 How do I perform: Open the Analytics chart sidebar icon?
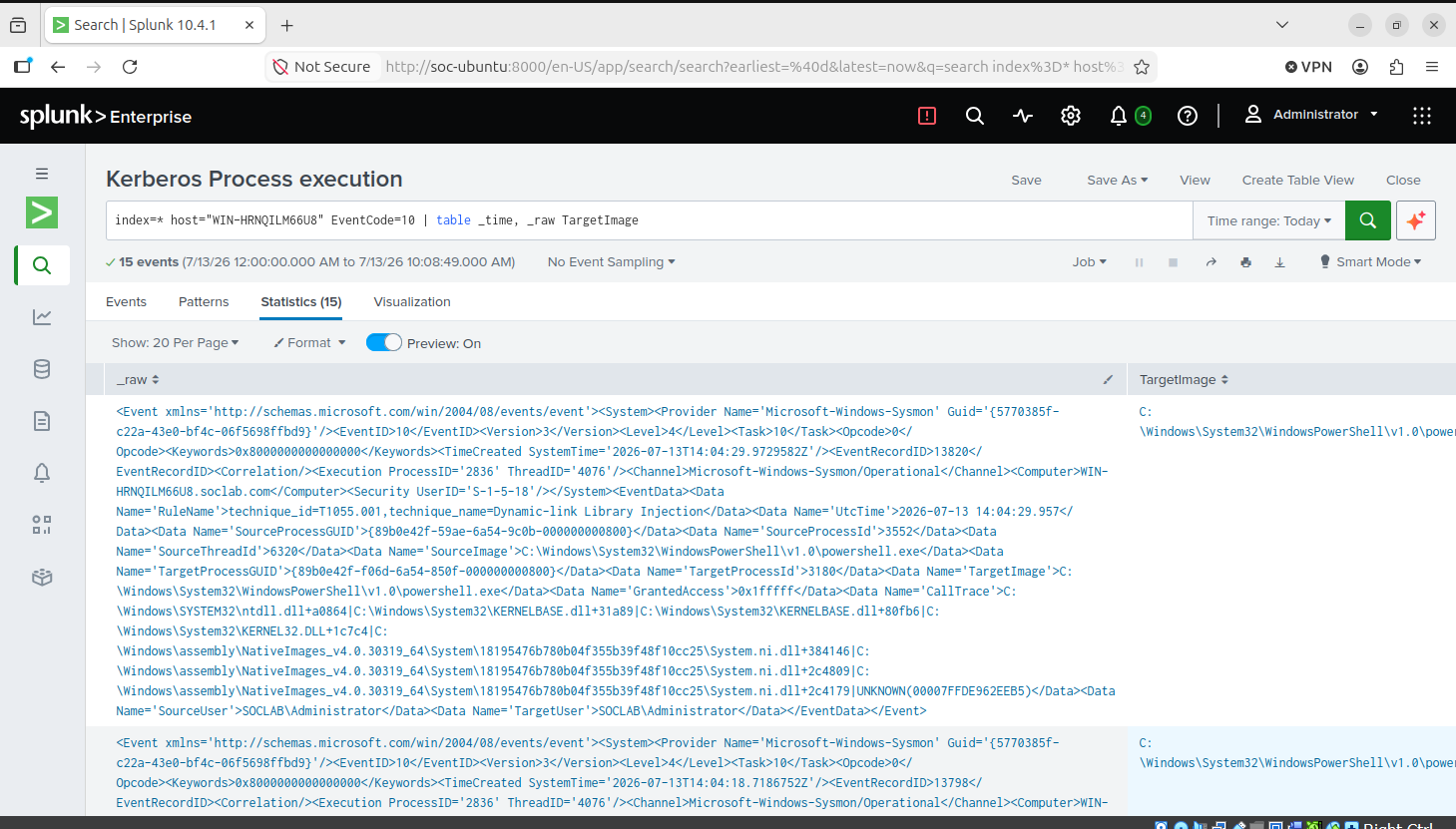point(42,317)
